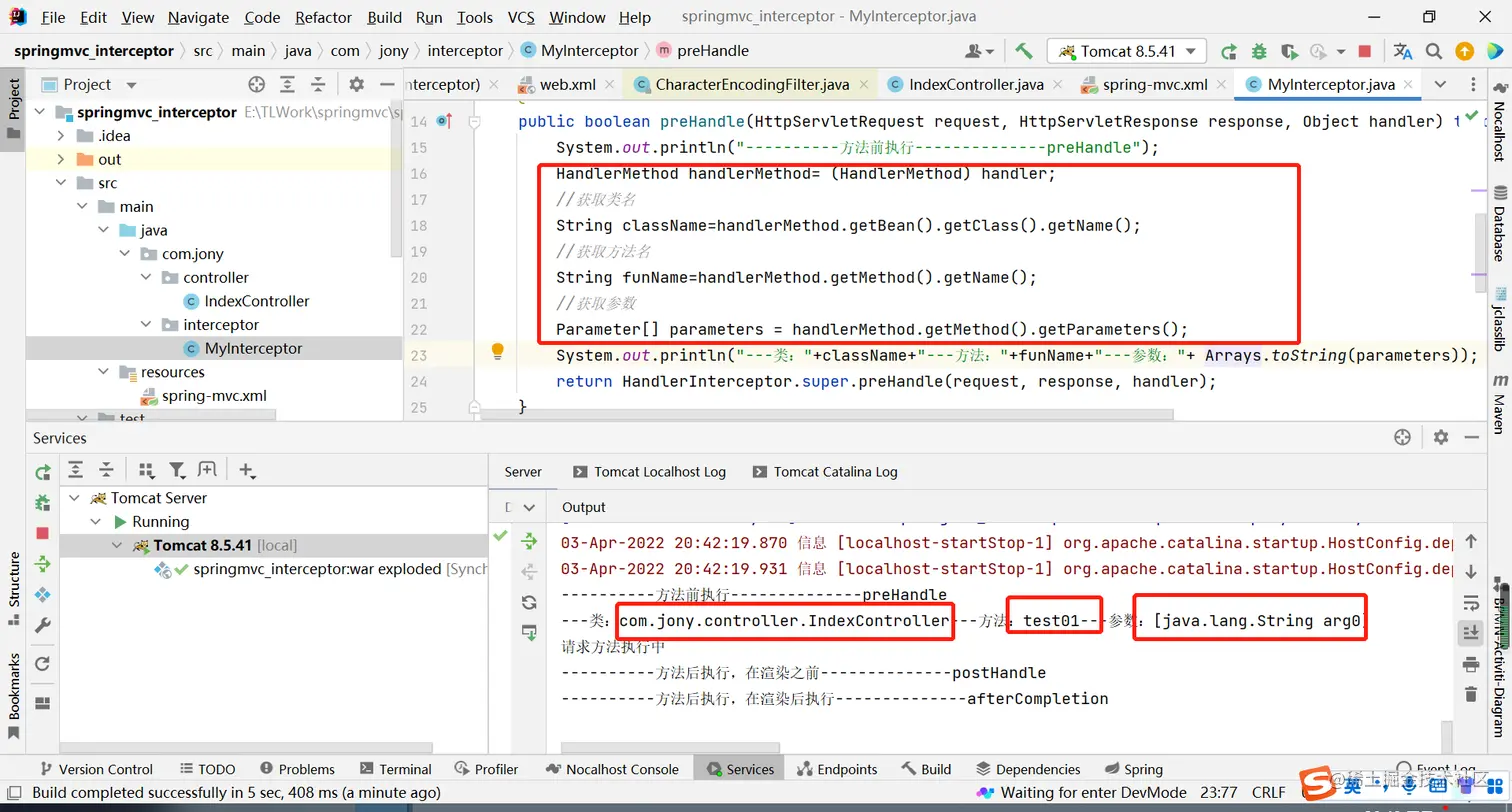This screenshot has width=1512, height=812.
Task: Open the Problems tool window
Action: (x=297, y=769)
